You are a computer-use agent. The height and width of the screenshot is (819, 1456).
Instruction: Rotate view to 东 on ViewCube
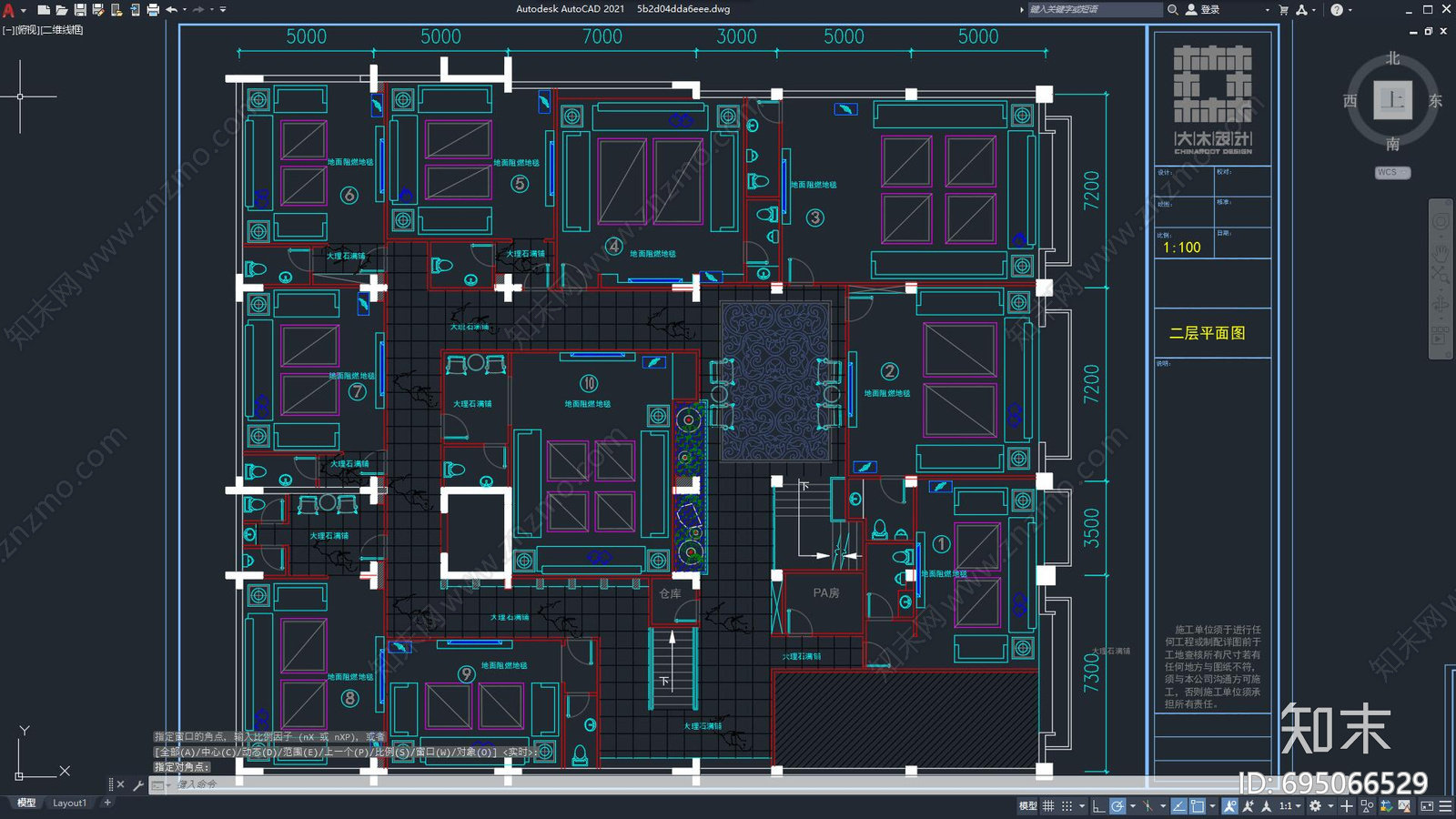[1435, 100]
